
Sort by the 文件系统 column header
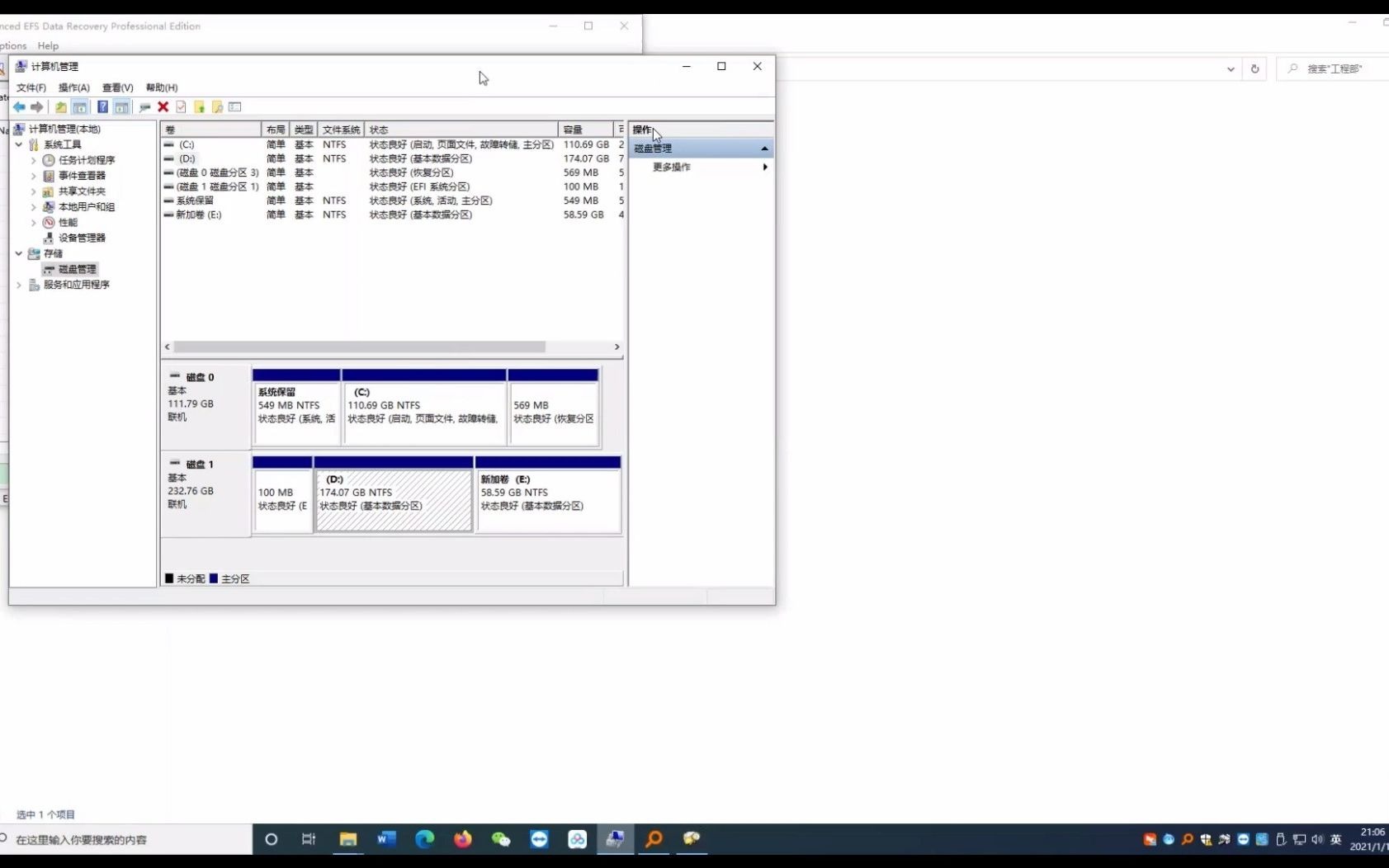point(341,130)
